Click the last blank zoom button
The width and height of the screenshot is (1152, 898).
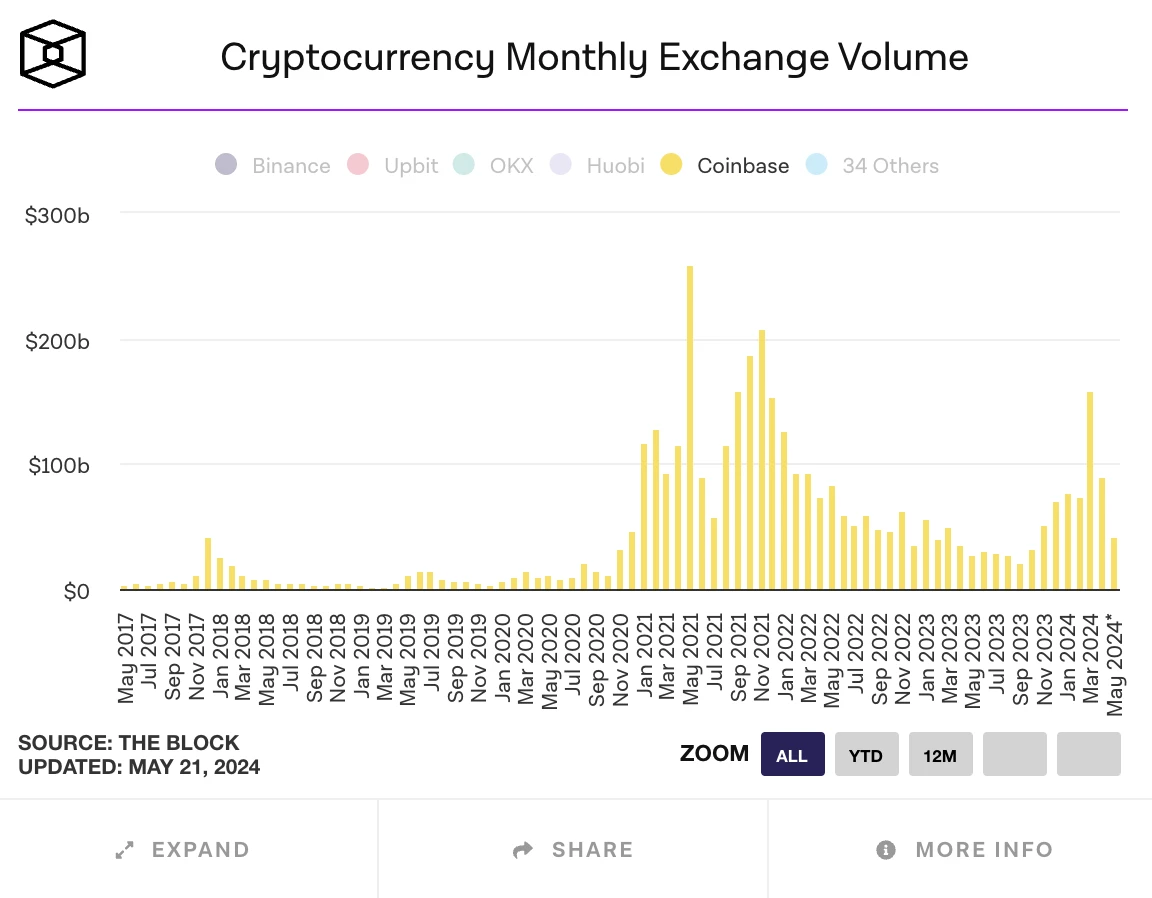(x=1089, y=754)
